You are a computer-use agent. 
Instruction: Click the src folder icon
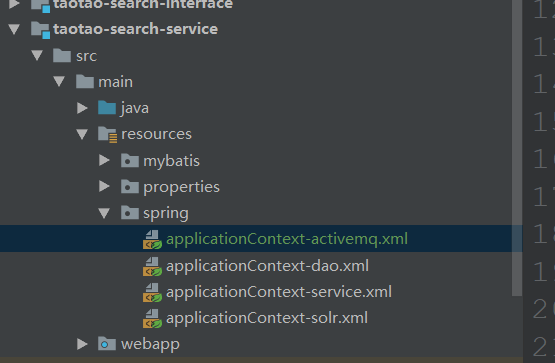coord(62,56)
